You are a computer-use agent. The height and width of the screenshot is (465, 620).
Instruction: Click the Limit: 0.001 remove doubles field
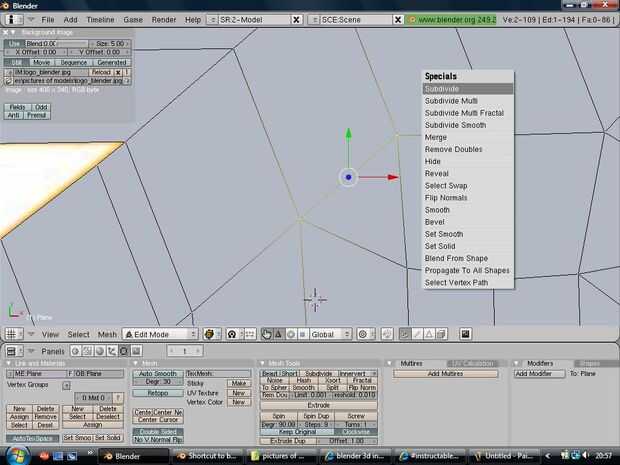pyautogui.click(x=312, y=395)
